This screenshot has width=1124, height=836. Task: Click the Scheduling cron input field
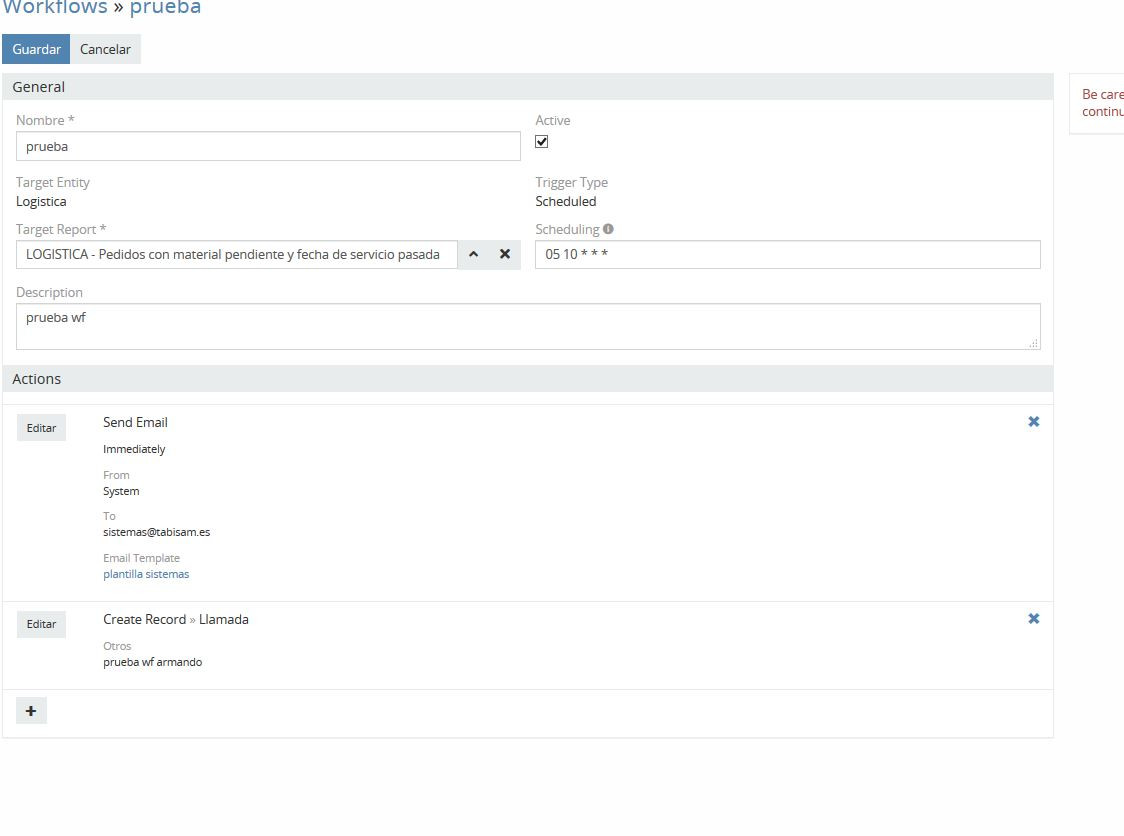click(x=787, y=254)
